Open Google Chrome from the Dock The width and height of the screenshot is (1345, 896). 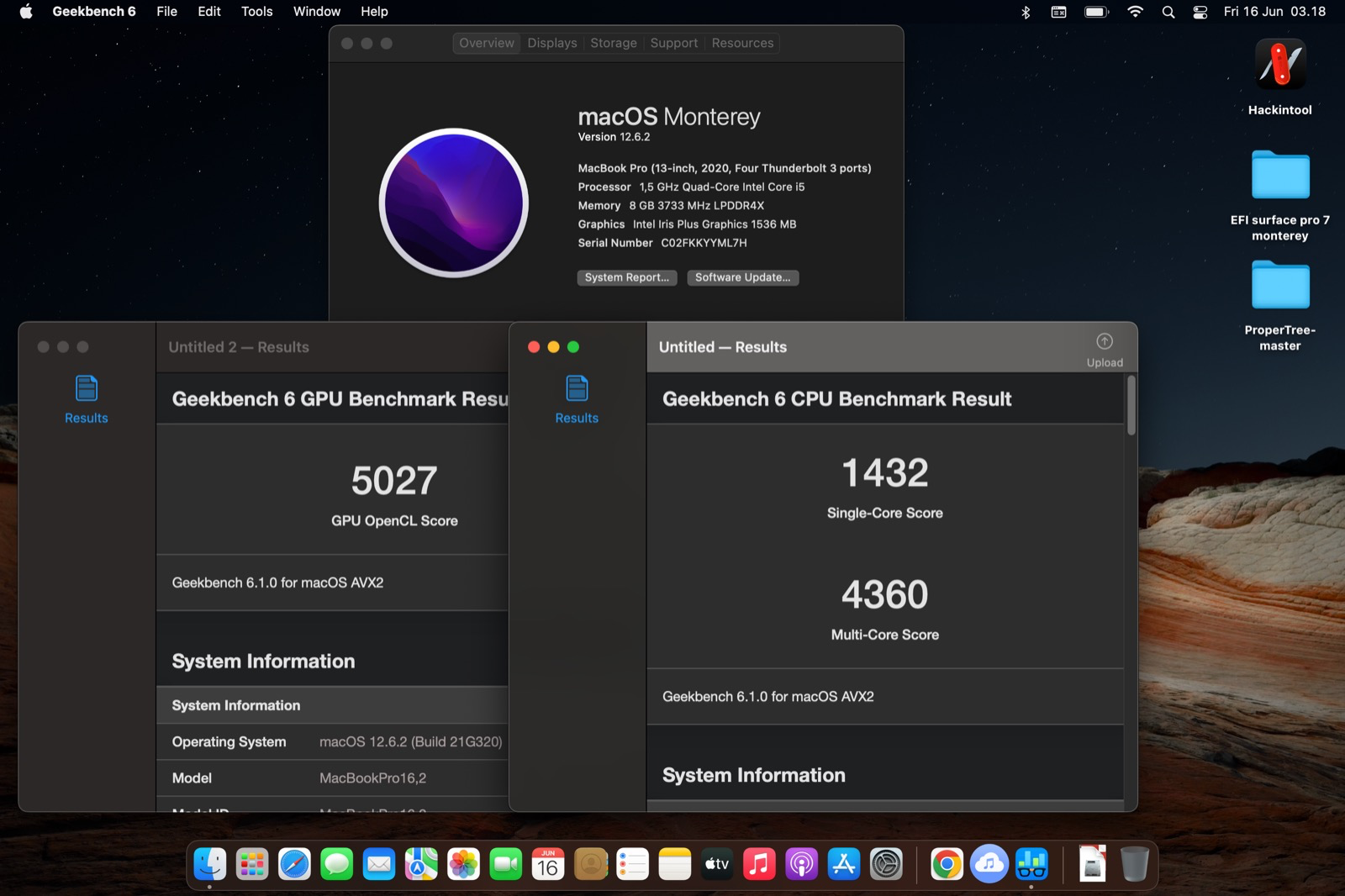point(946,864)
